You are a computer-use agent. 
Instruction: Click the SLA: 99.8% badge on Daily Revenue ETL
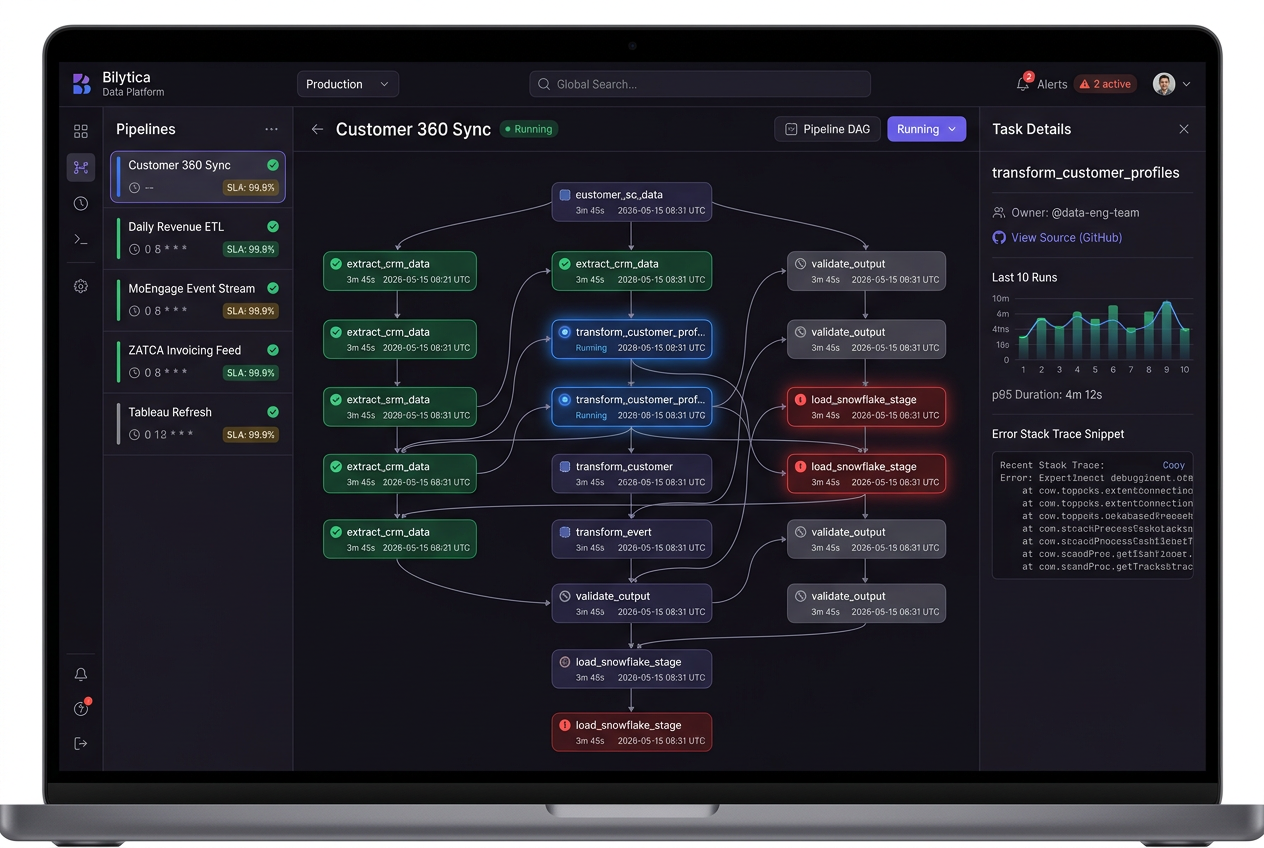click(250, 250)
